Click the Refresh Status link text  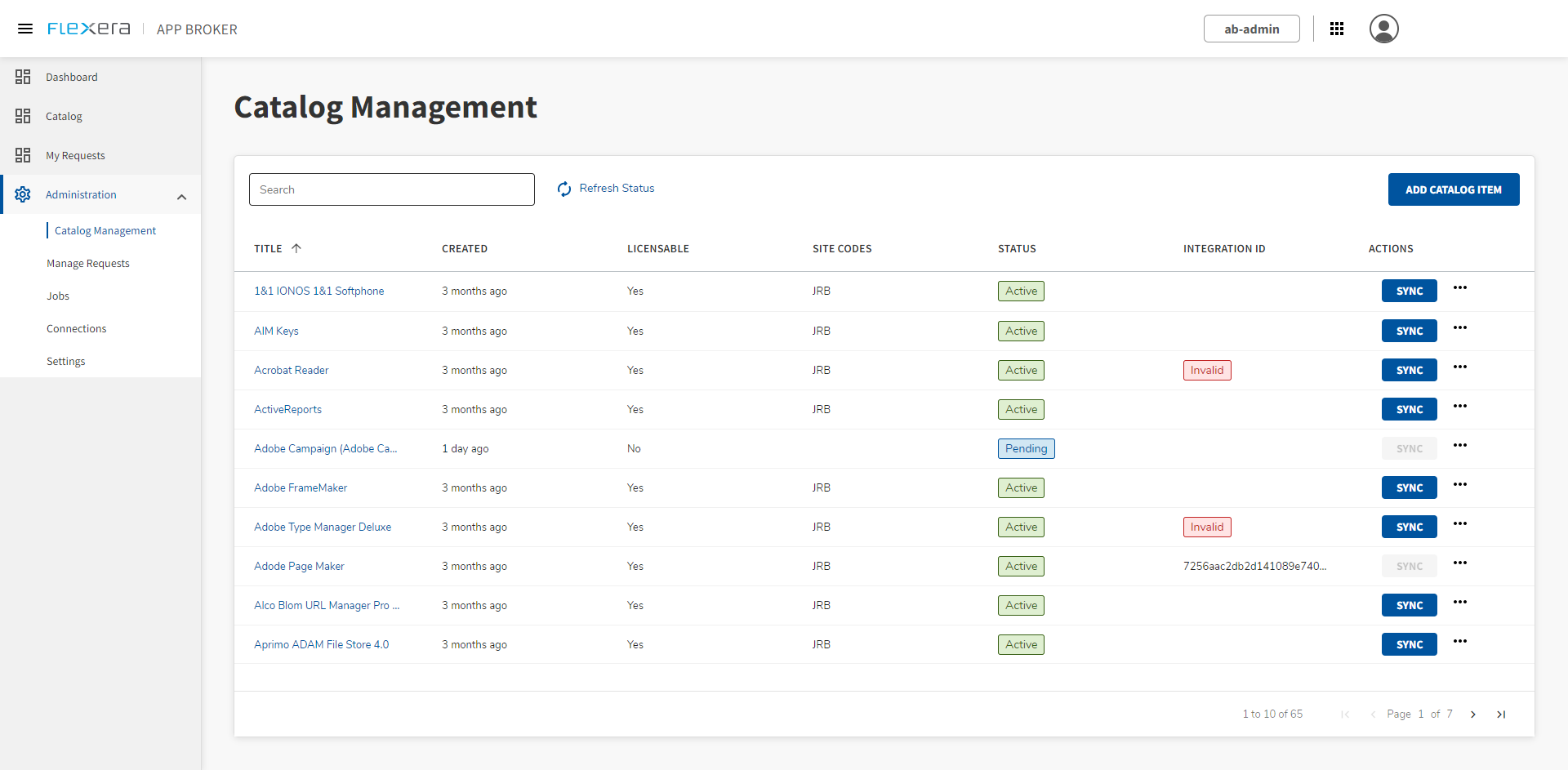pyautogui.click(x=617, y=188)
